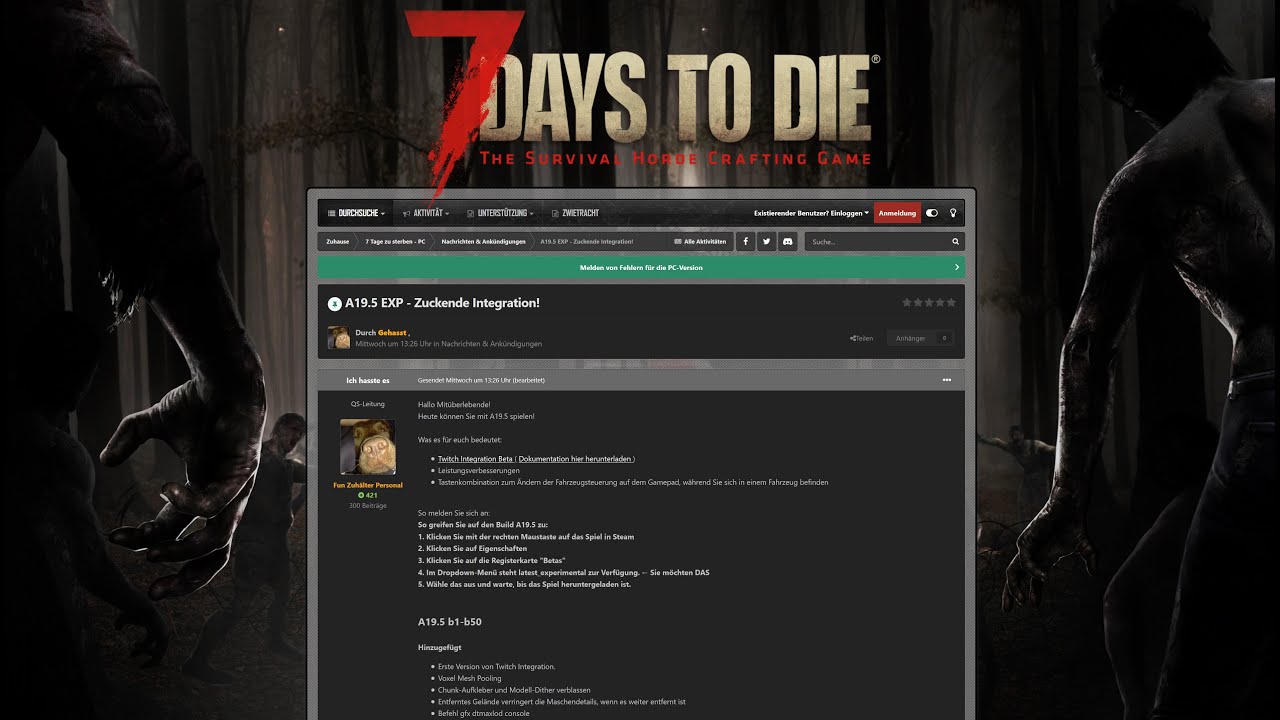Click '2. Klicken Sie auf Eigenschaften' step

[x=472, y=548]
